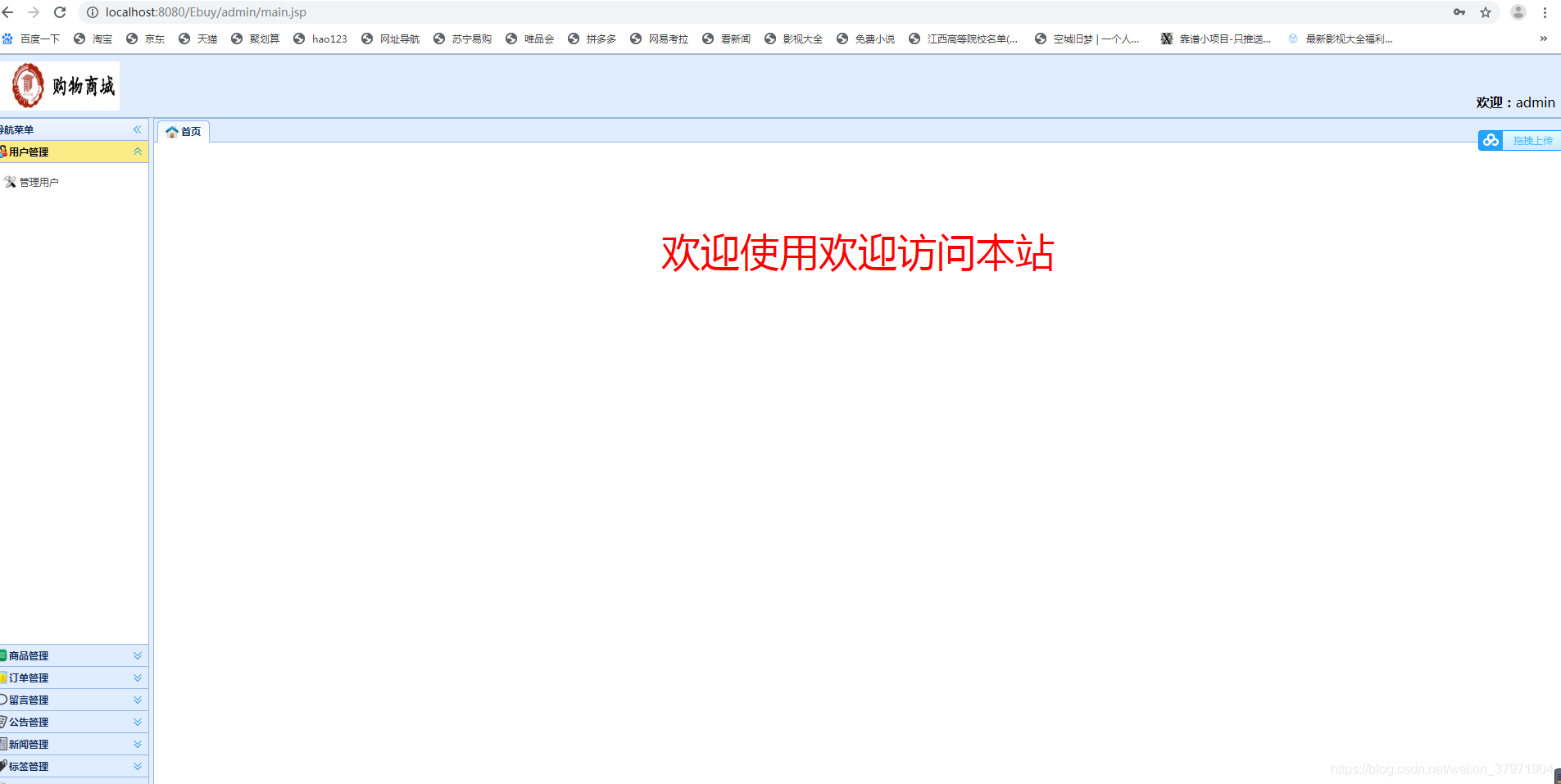Click the browser forward arrow
This screenshot has height=784, width=1561.
point(34,12)
